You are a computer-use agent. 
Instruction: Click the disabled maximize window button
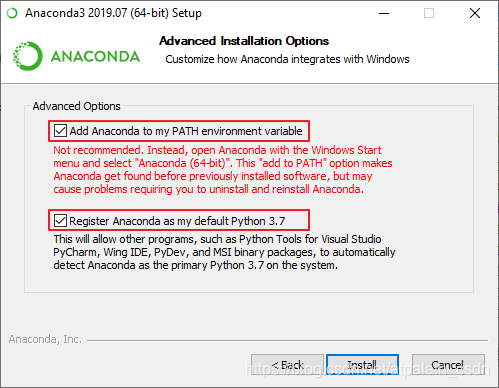tap(429, 13)
